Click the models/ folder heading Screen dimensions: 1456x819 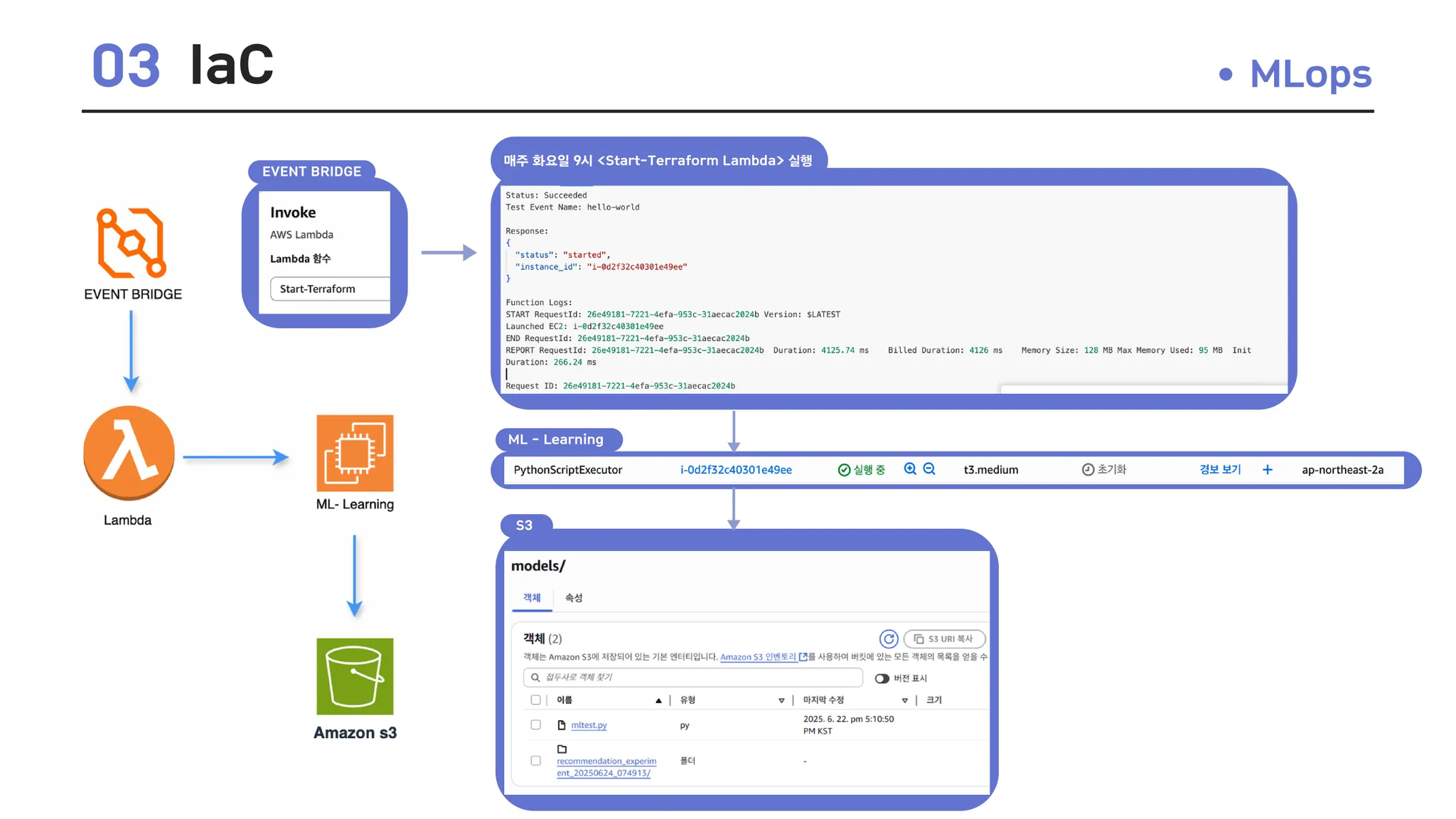click(x=538, y=566)
